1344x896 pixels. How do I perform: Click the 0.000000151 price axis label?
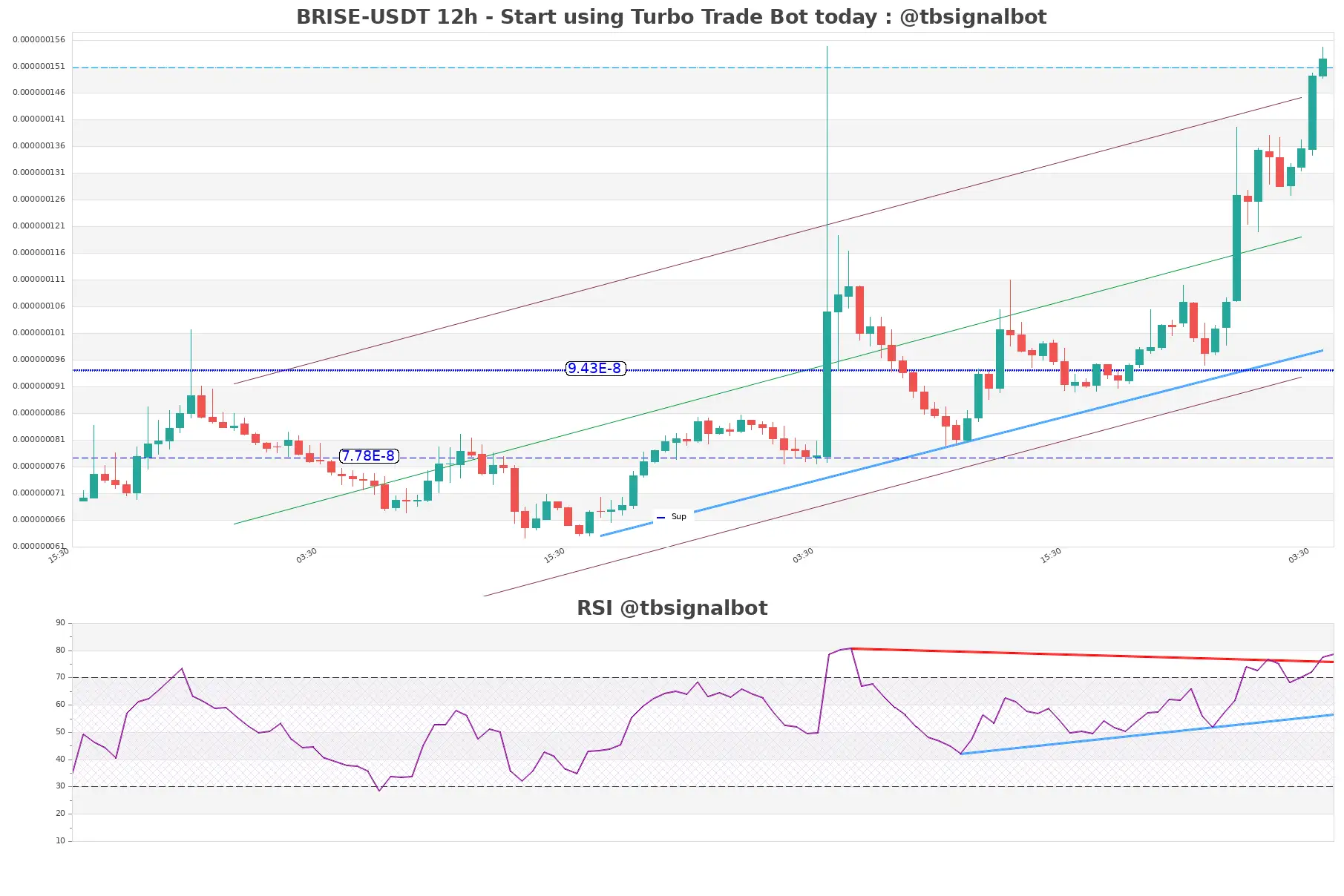(39, 66)
